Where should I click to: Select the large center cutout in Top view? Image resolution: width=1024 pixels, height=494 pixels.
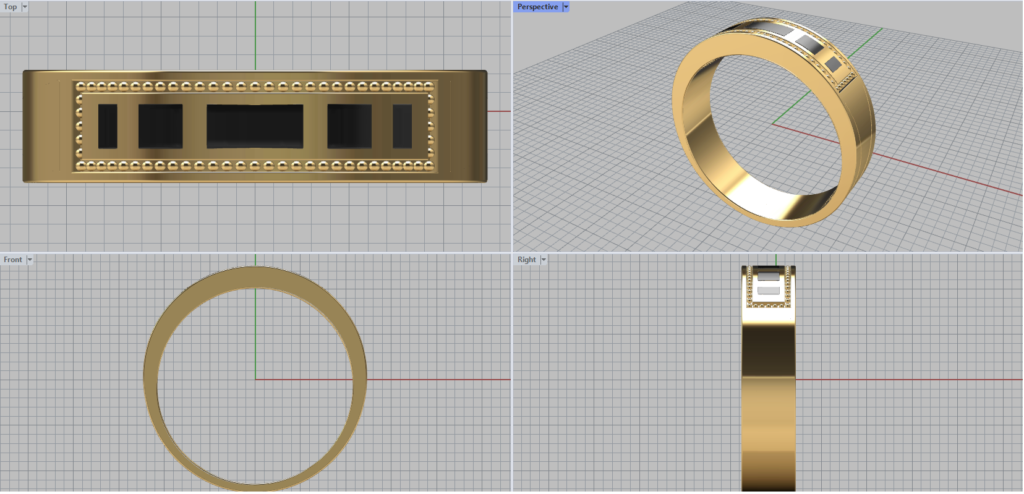[255, 126]
